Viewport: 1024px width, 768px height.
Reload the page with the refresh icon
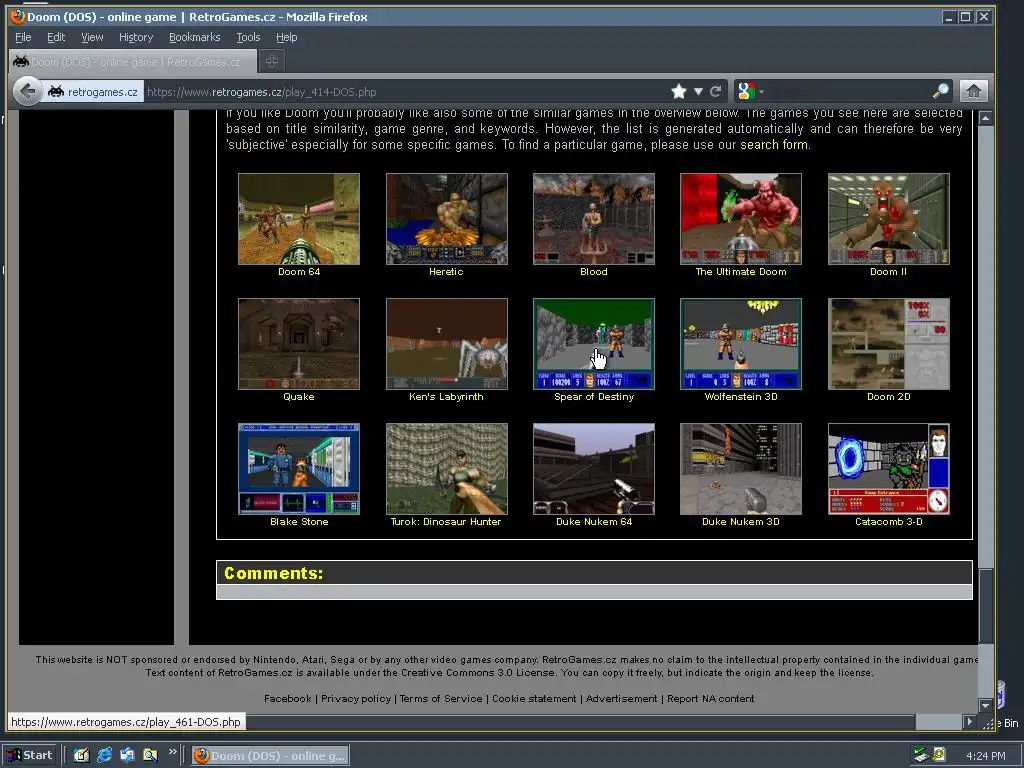(x=716, y=91)
